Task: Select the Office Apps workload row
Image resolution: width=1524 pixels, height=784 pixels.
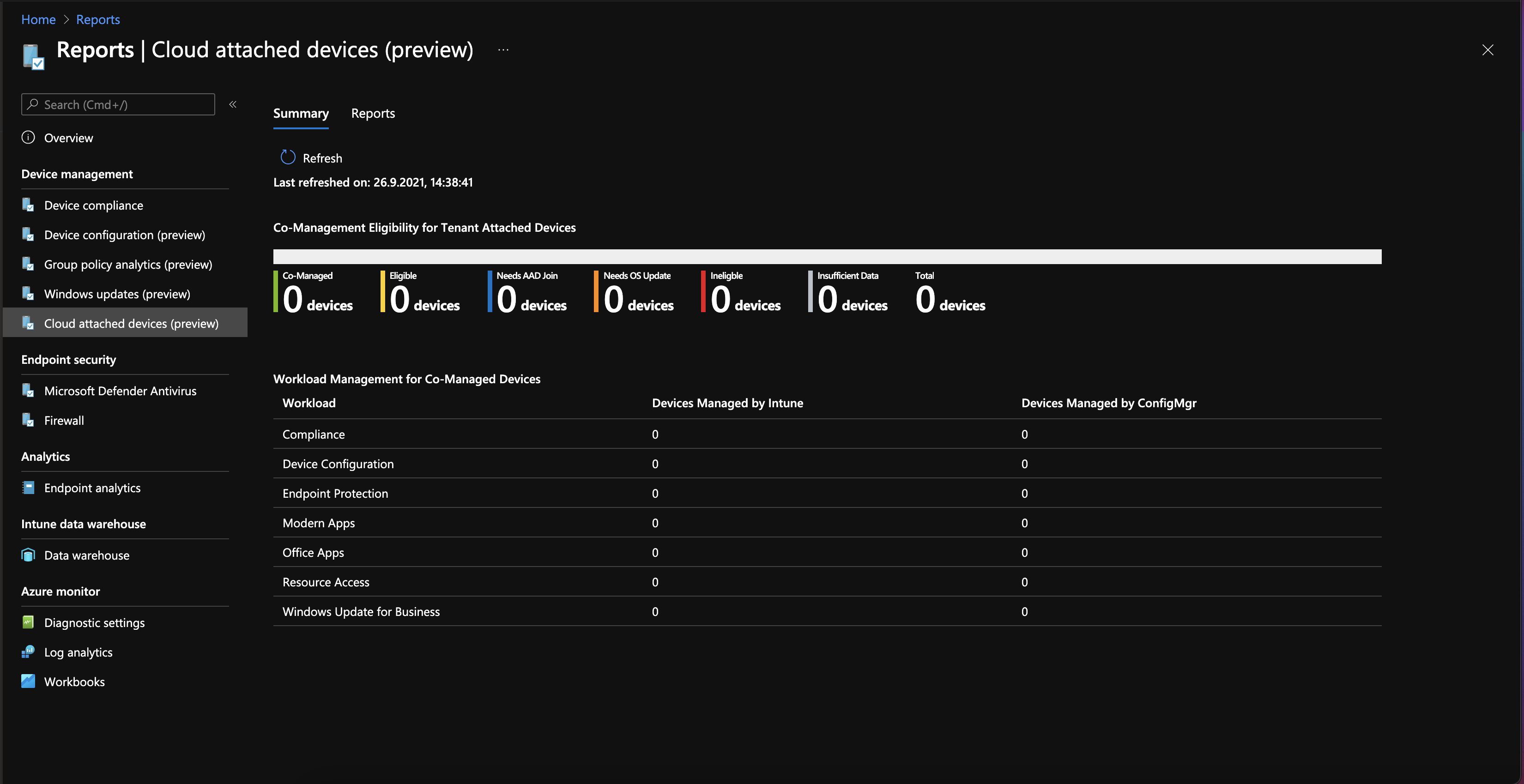Action: tap(827, 552)
